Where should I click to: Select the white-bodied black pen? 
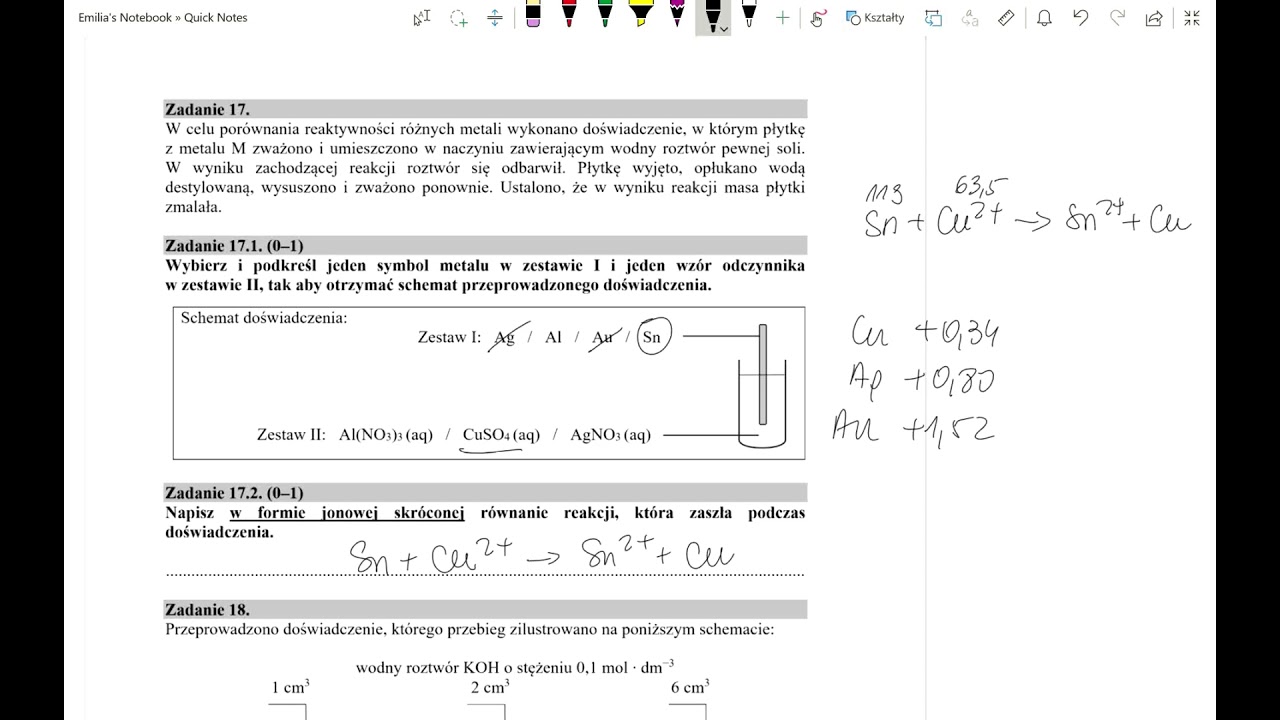tap(749, 16)
